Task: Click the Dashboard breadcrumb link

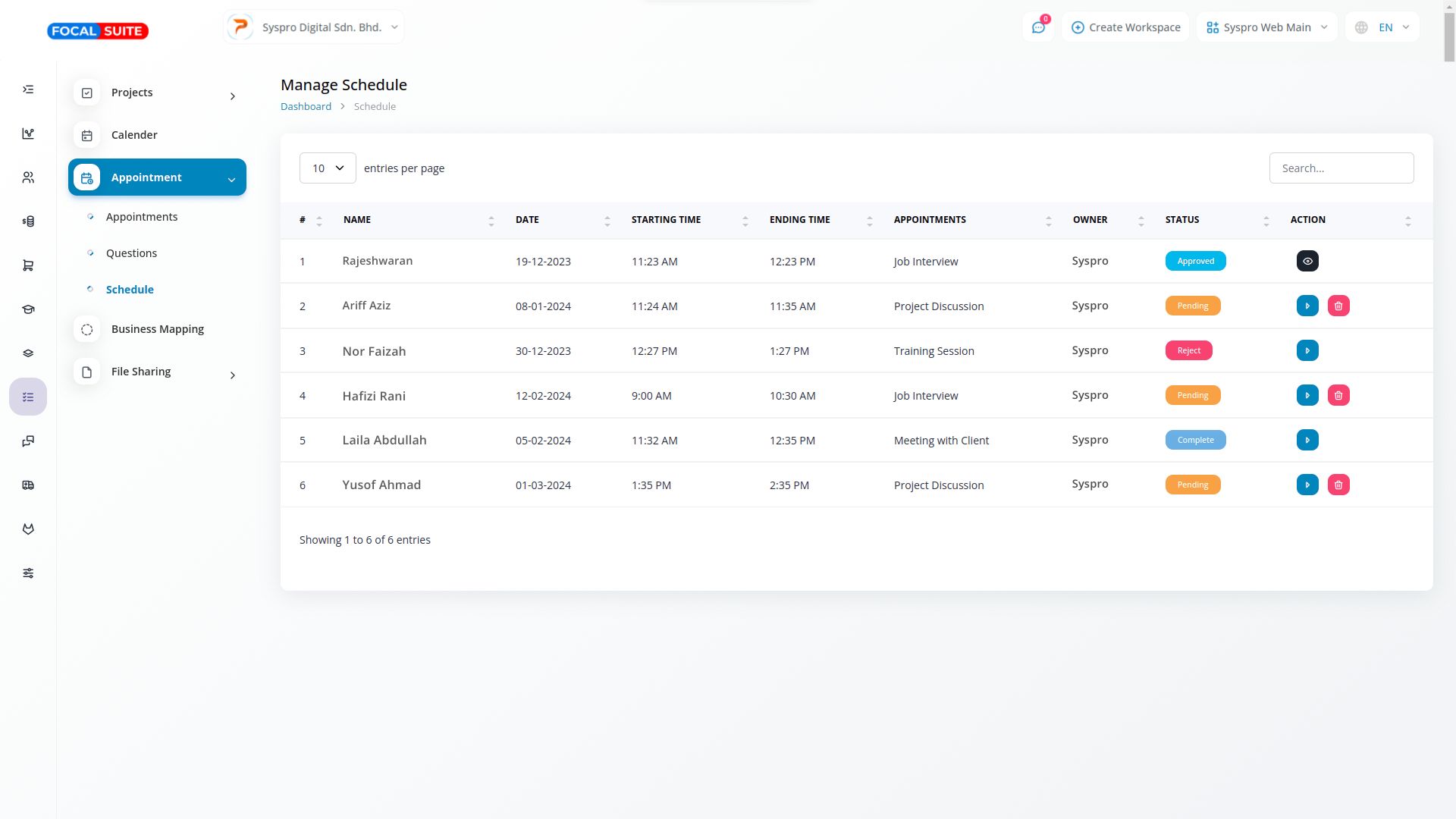Action: pos(306,106)
